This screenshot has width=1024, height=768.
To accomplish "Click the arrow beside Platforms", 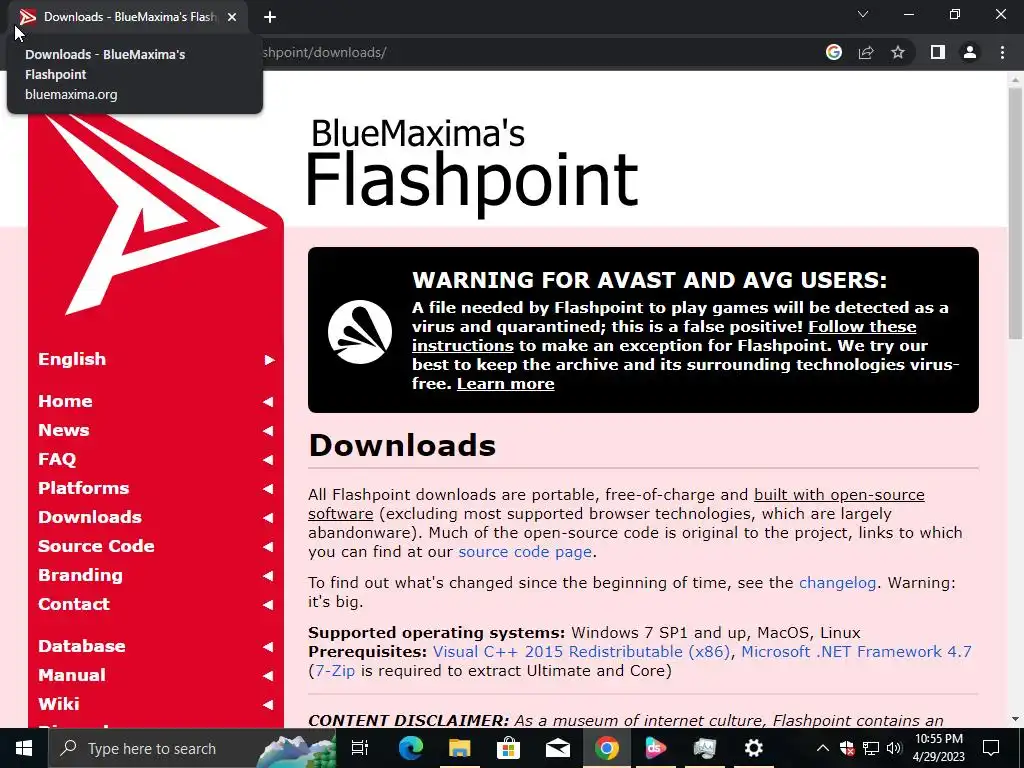I will tap(268, 488).
